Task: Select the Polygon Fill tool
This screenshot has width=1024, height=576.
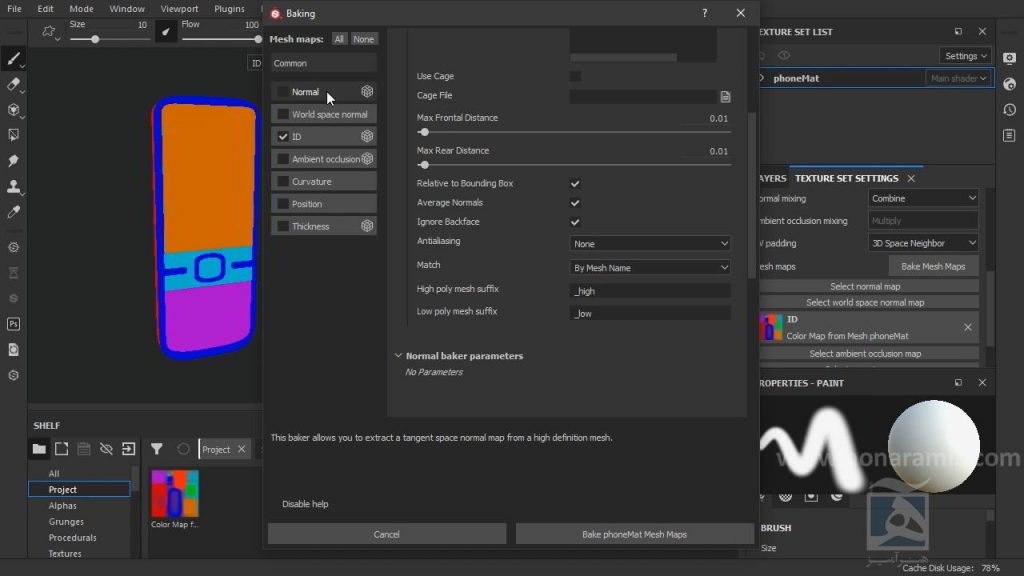Action: (14, 135)
